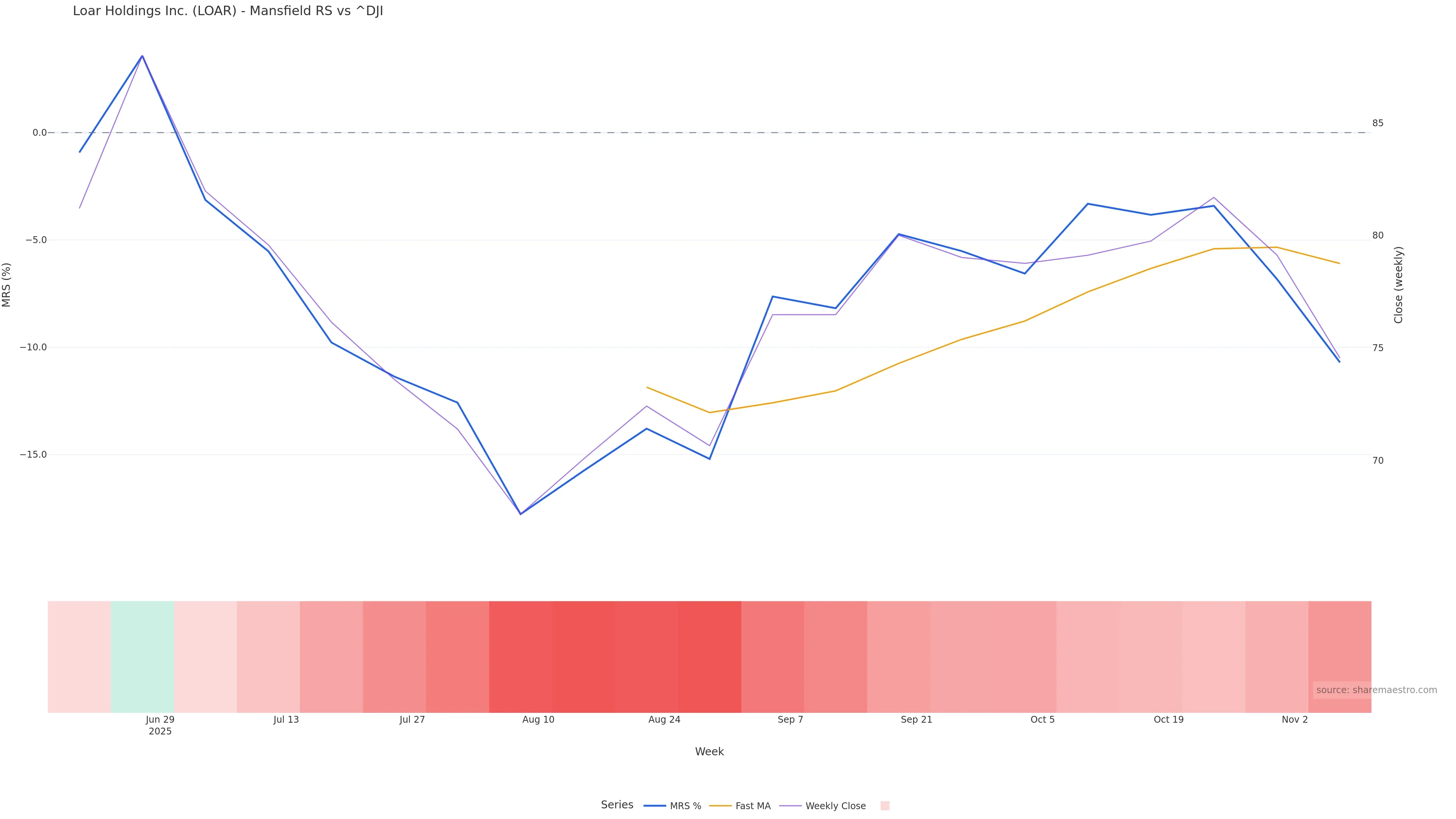Click the pink square legend swatch
Image resolution: width=1456 pixels, height=819 pixels.
pyautogui.click(x=885, y=806)
